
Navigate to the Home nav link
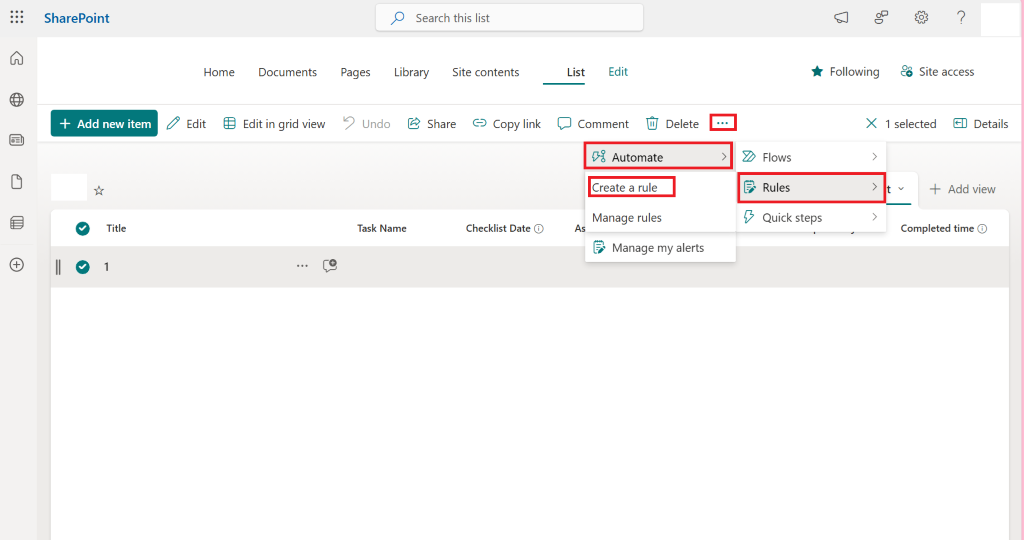[219, 72]
